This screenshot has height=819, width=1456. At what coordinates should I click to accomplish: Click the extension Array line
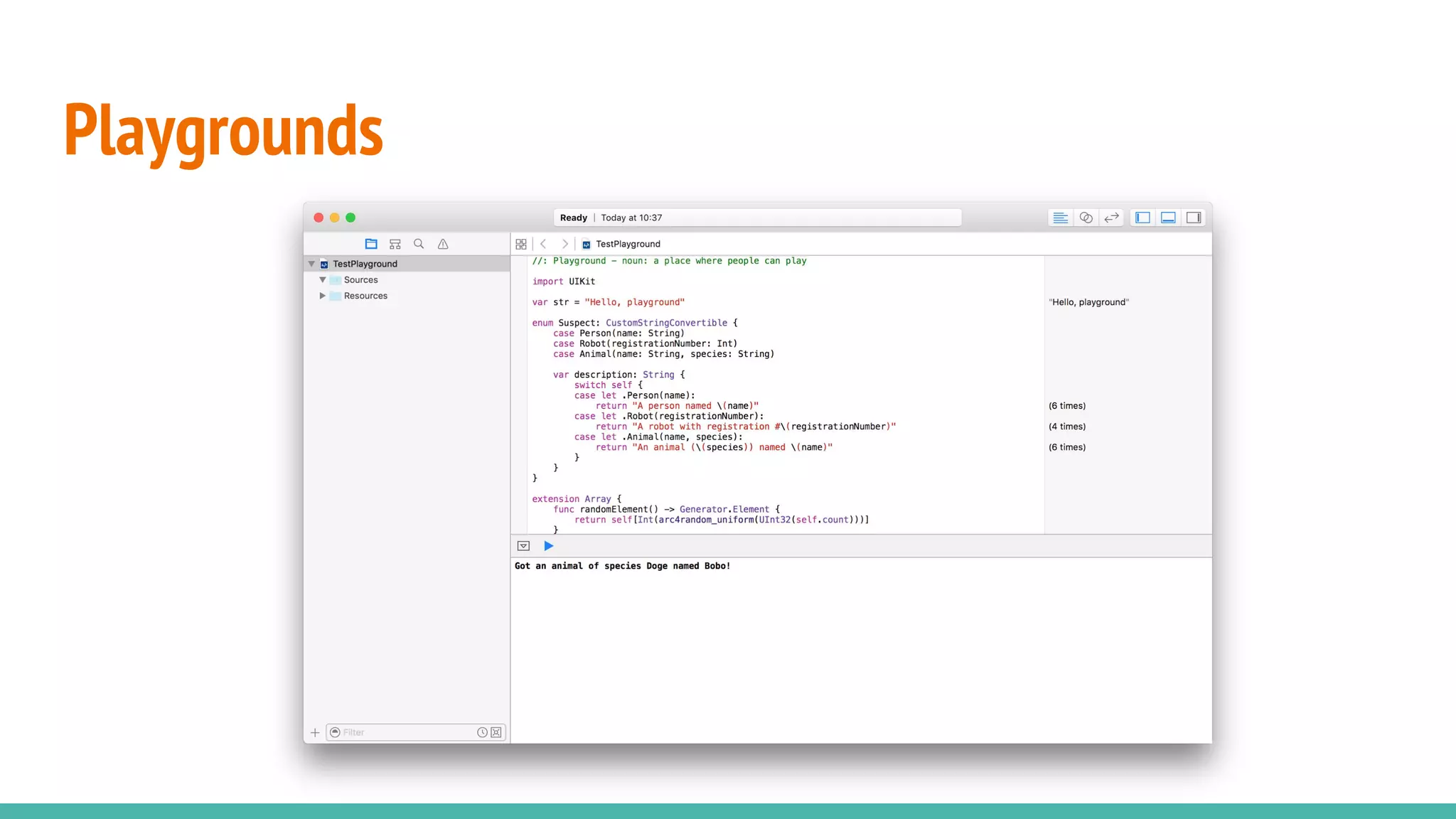point(577,499)
